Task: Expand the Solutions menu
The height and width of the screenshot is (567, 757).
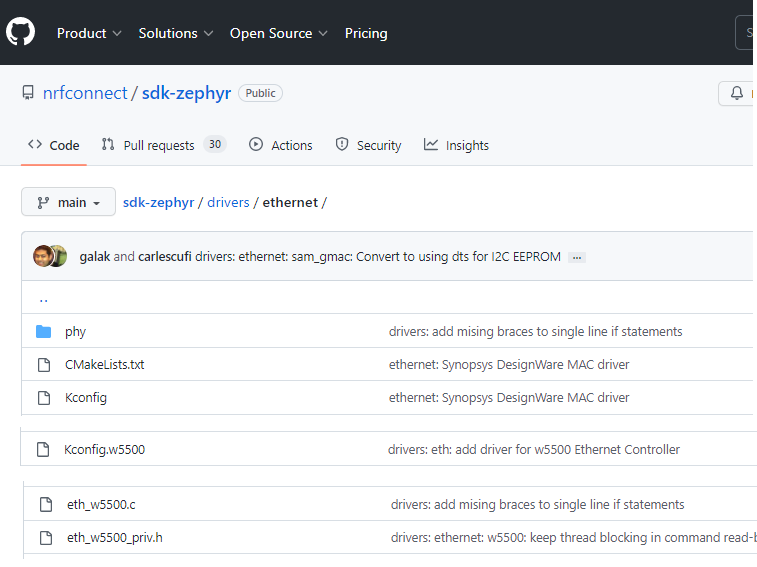Action: pyautogui.click(x=176, y=33)
